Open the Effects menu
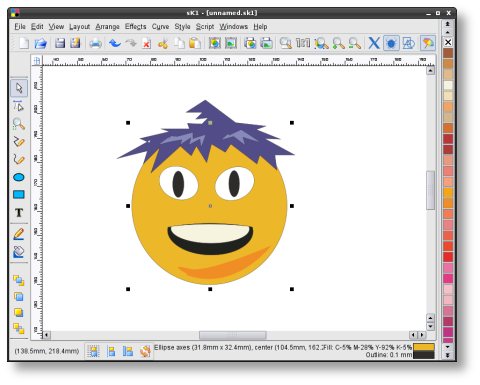 pyautogui.click(x=135, y=27)
